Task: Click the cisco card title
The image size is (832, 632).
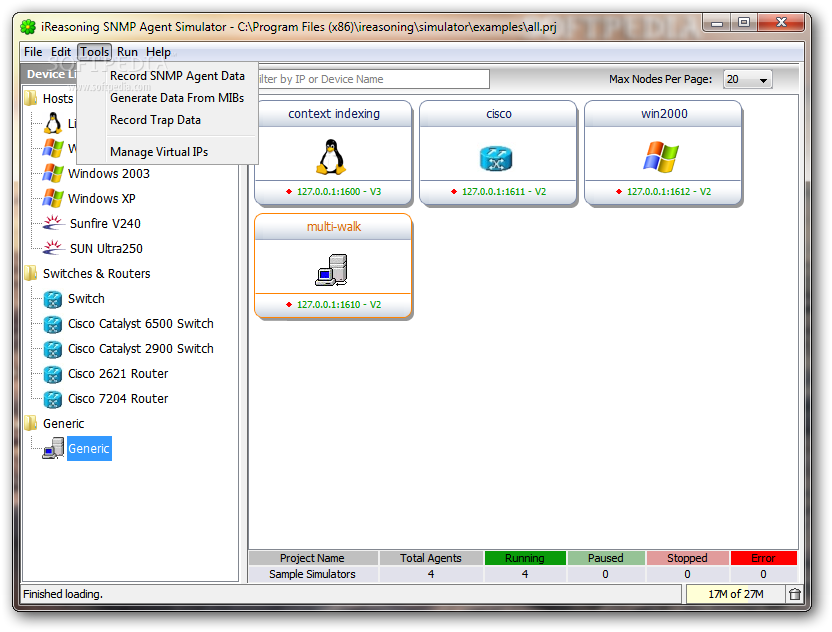Action: (499, 114)
